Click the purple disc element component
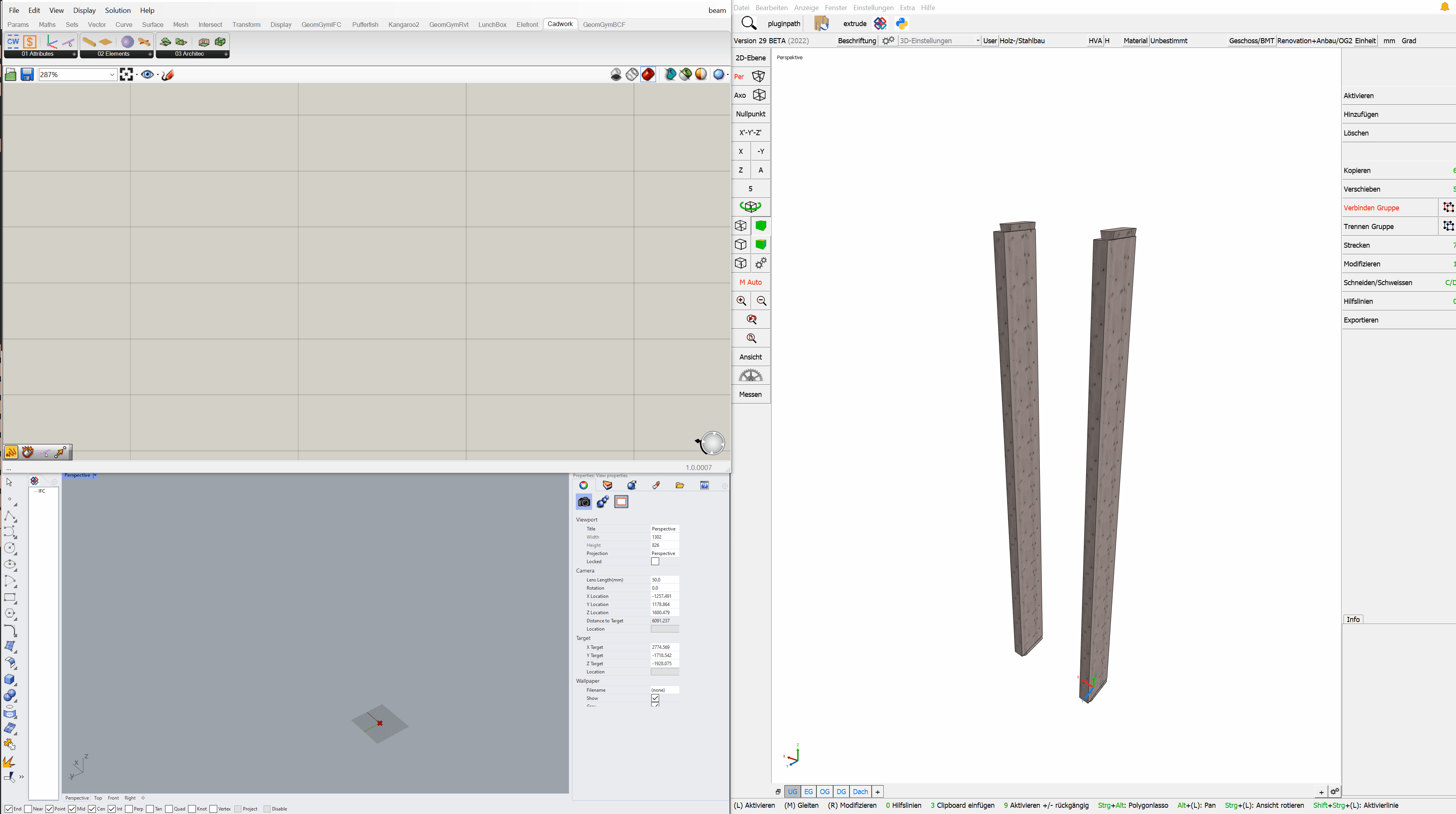This screenshot has width=1456, height=814. (128, 42)
